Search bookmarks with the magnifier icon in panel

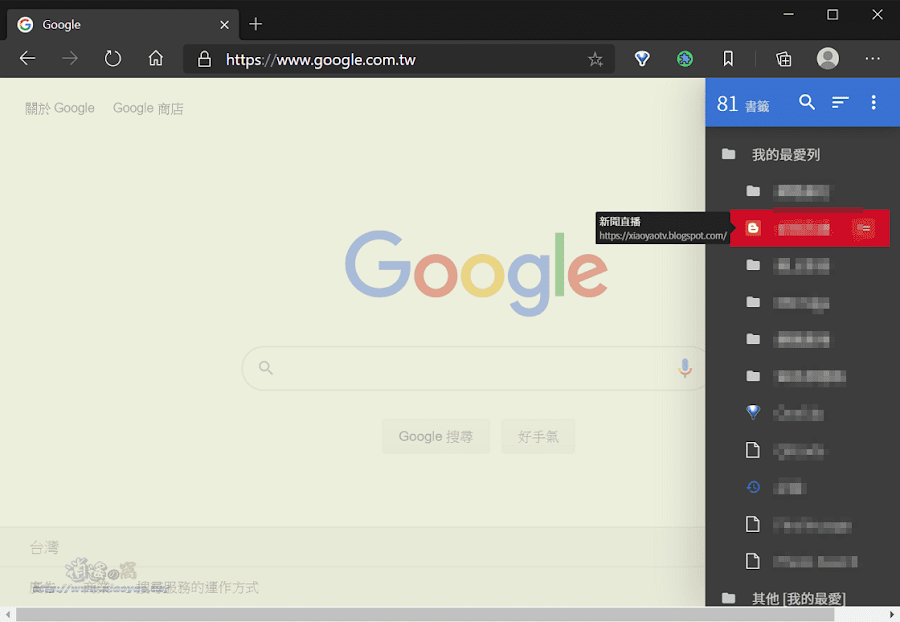807,102
